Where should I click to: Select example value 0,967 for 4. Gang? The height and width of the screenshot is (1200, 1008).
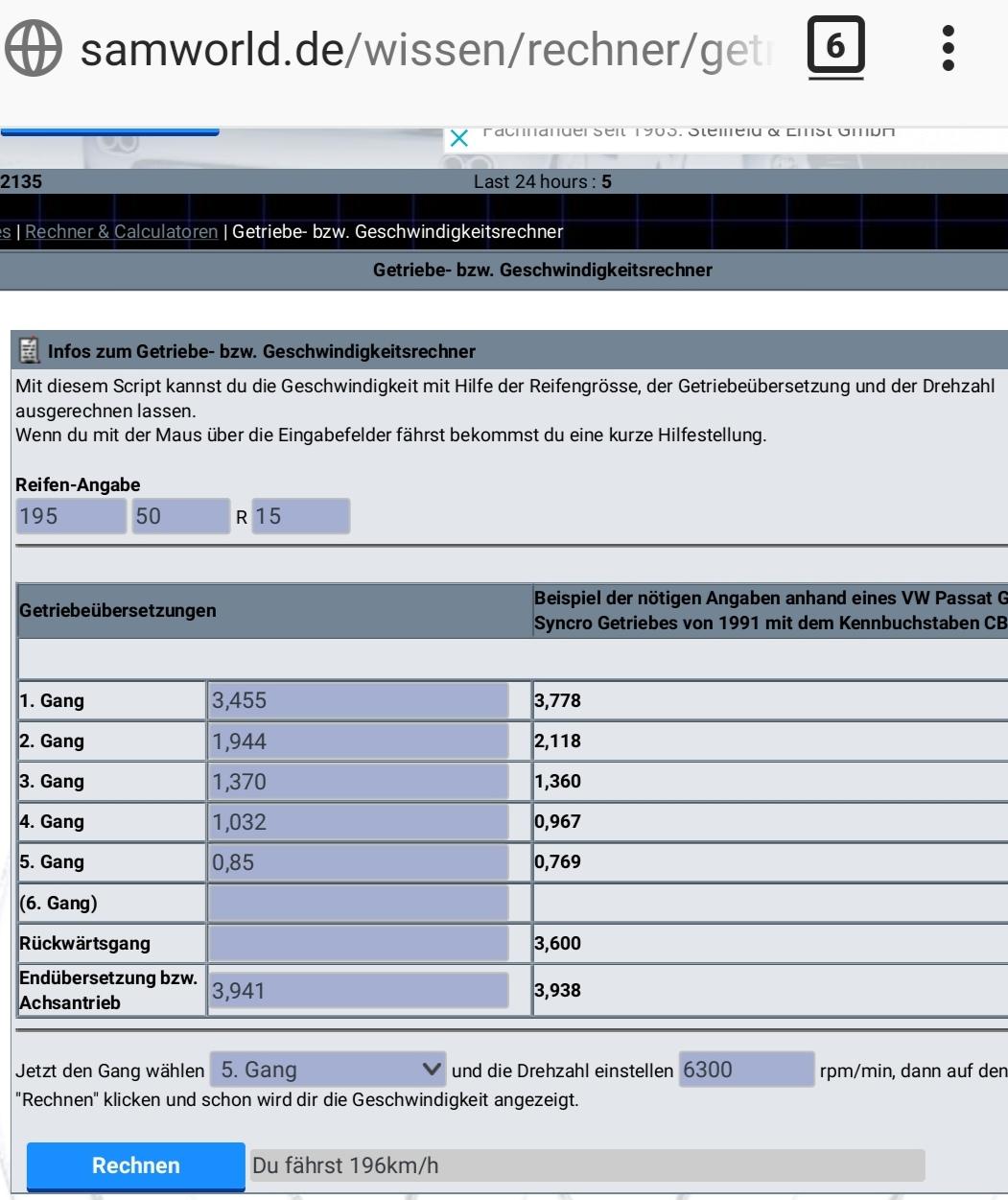(558, 822)
